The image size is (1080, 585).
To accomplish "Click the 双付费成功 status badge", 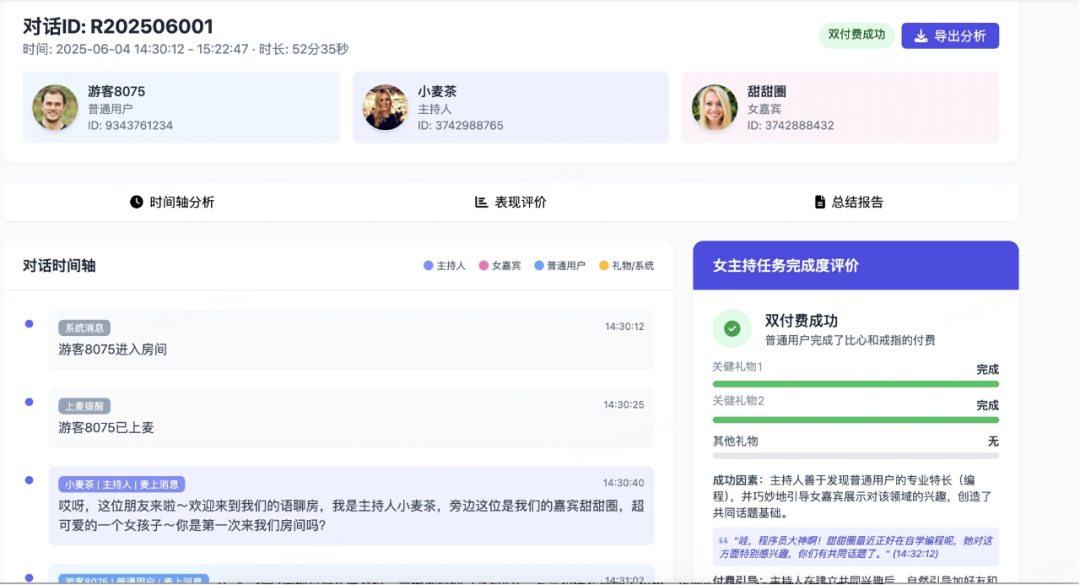I will pos(856,35).
